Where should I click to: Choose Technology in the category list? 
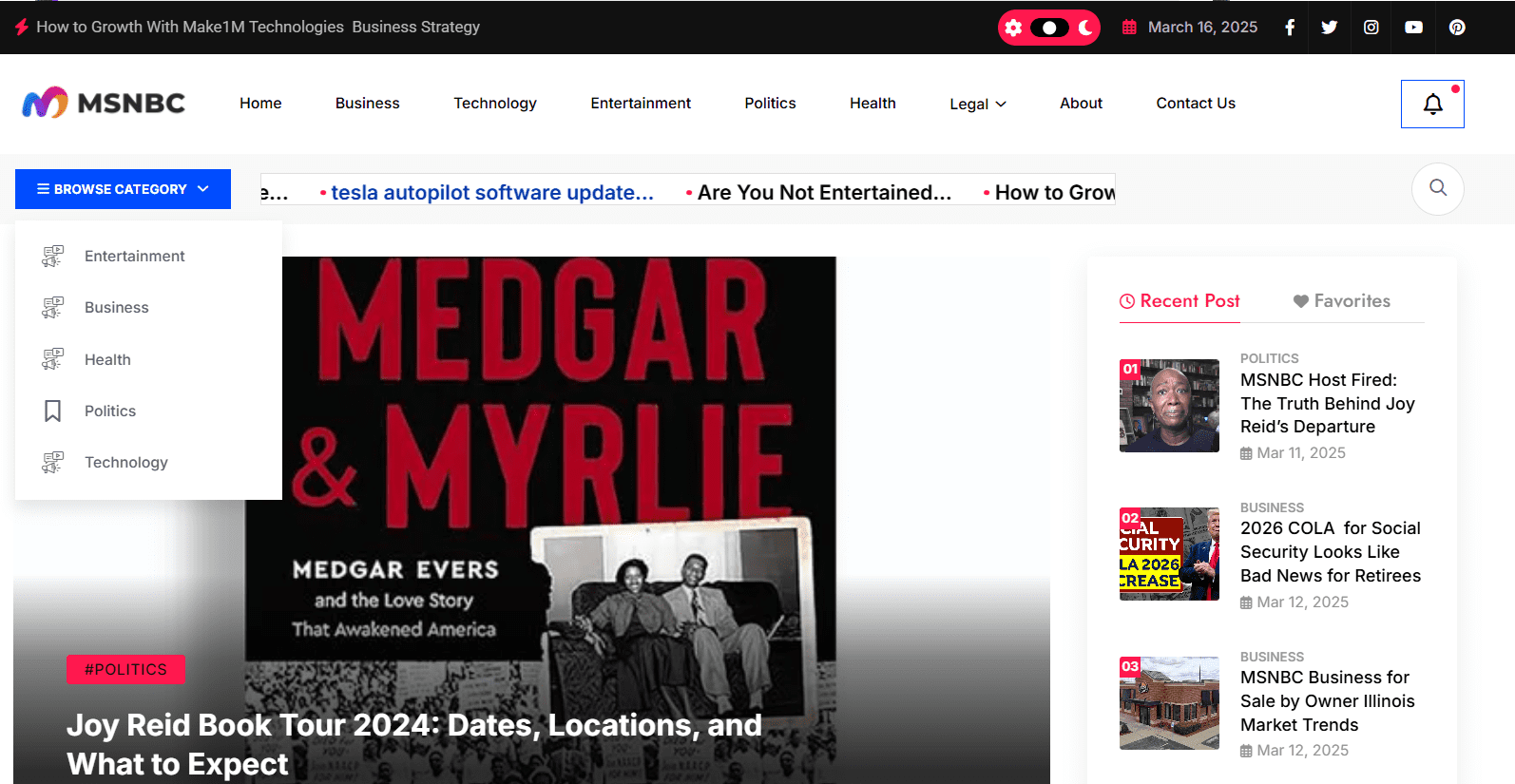125,462
